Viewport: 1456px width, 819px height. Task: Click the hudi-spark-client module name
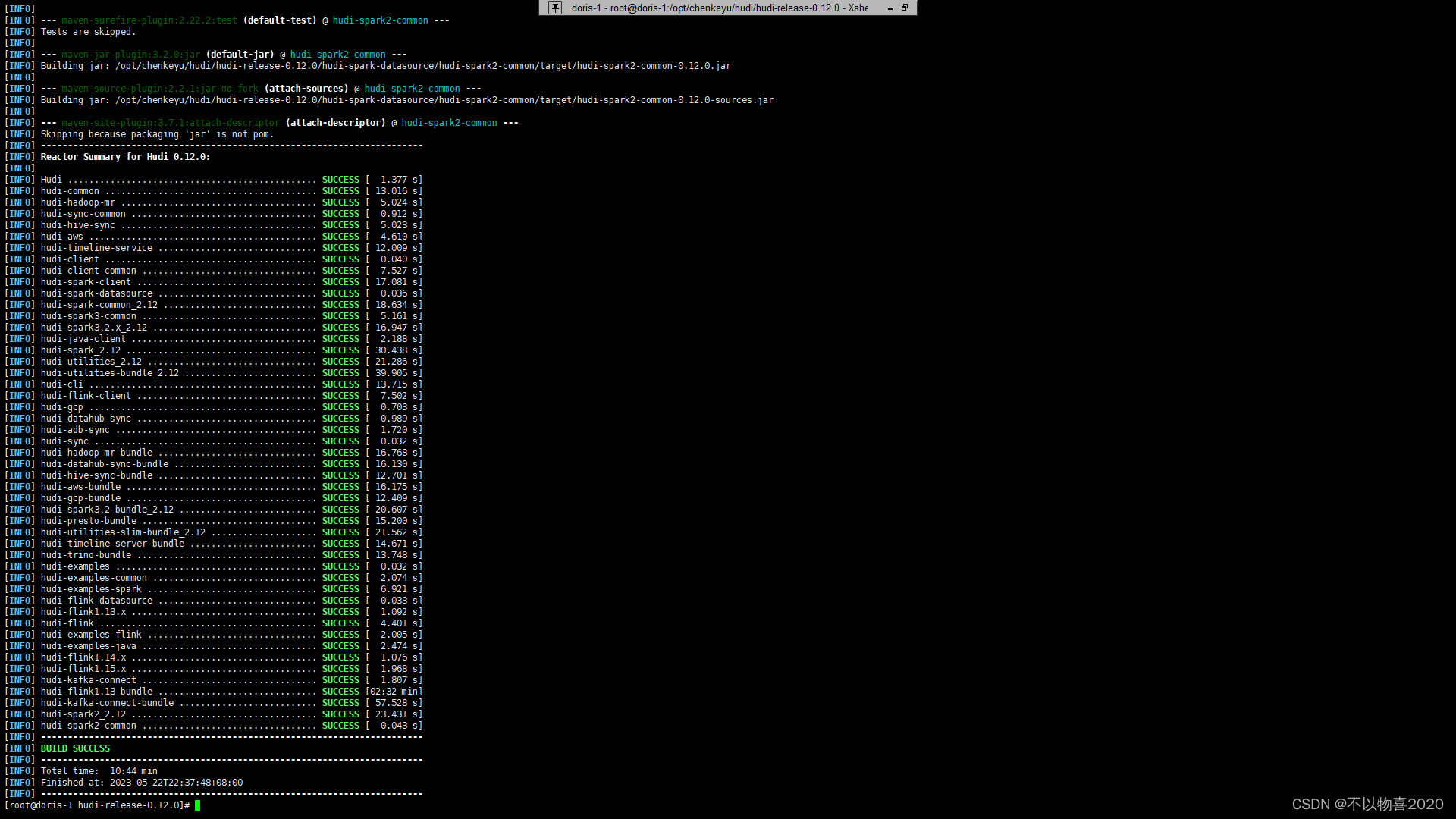(x=86, y=282)
